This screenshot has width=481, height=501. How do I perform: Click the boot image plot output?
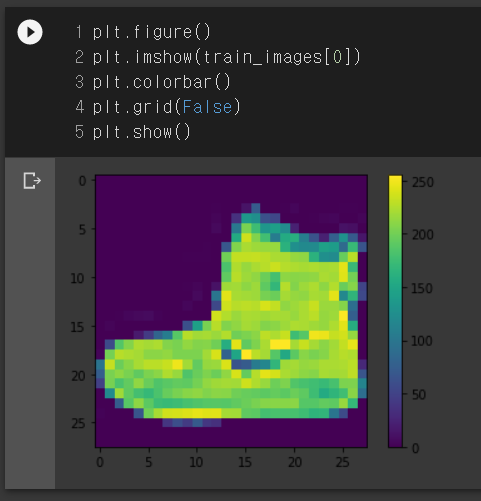[x=231, y=311]
